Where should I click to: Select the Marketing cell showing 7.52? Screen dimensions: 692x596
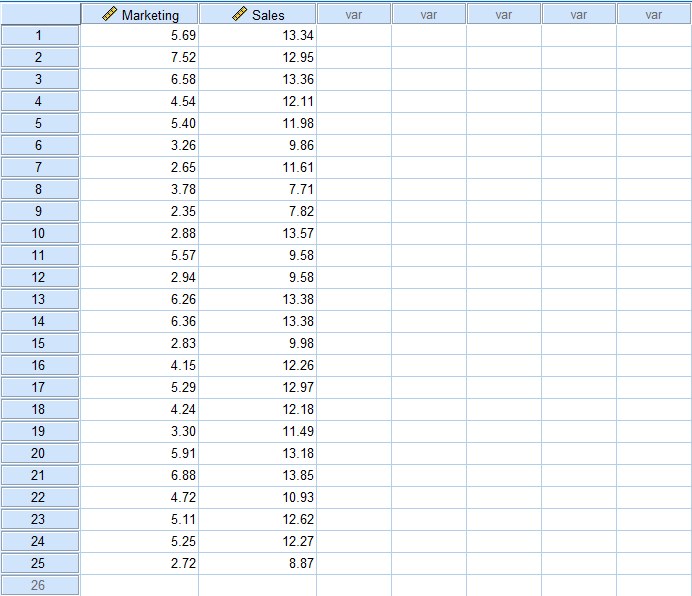140,58
